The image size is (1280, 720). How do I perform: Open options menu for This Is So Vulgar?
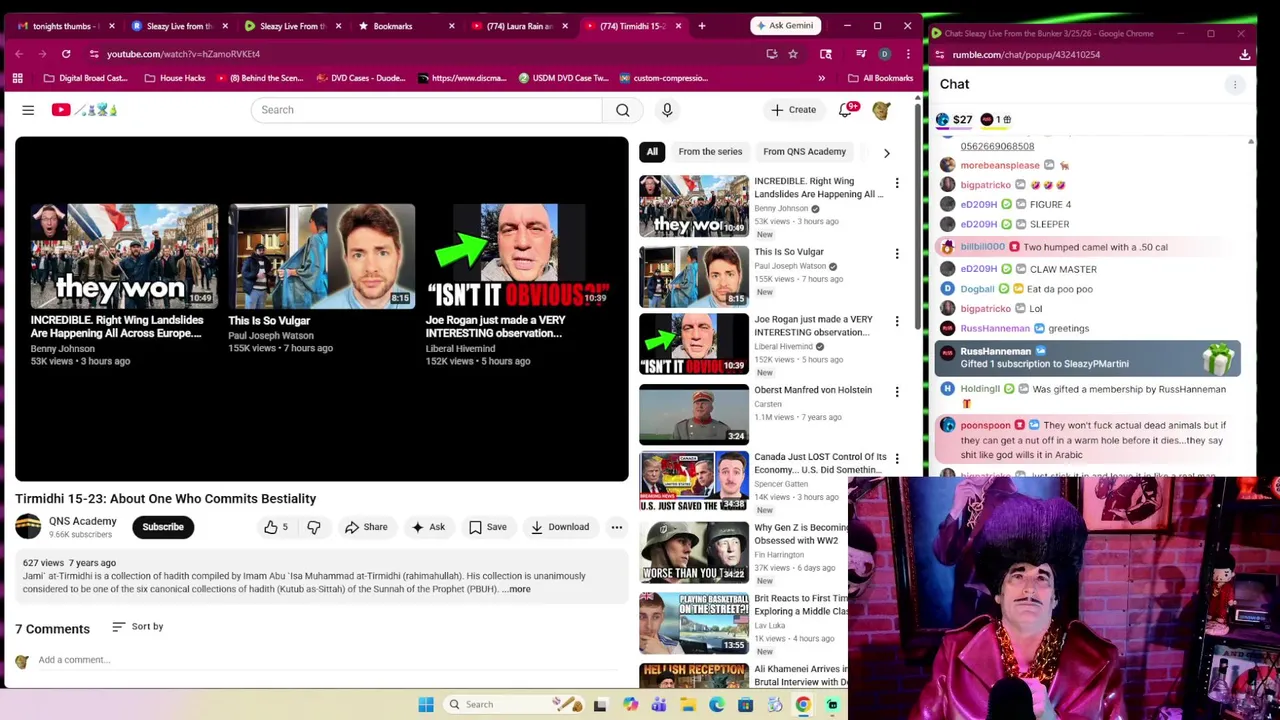897,254
